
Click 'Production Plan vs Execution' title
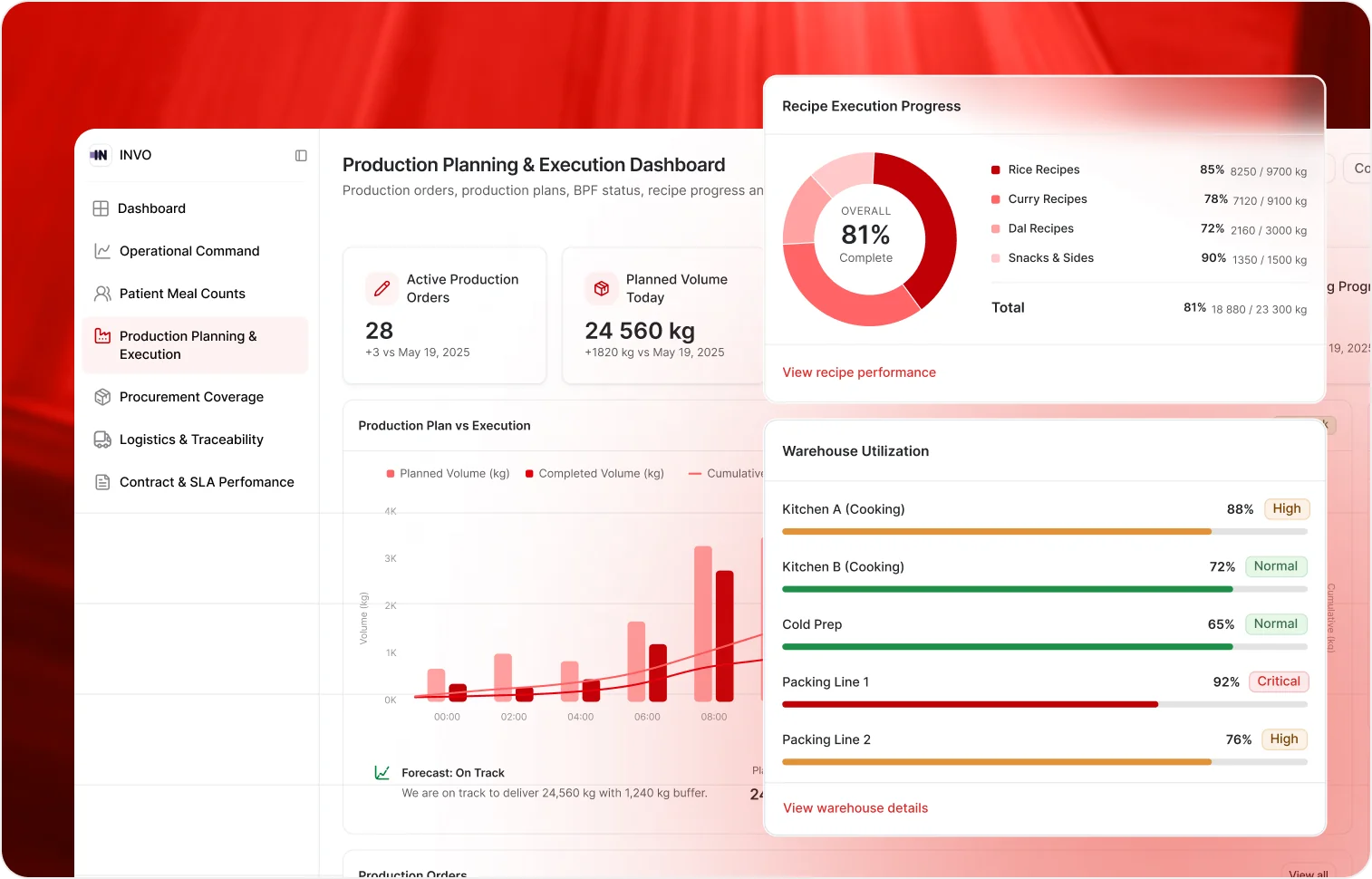click(x=445, y=426)
